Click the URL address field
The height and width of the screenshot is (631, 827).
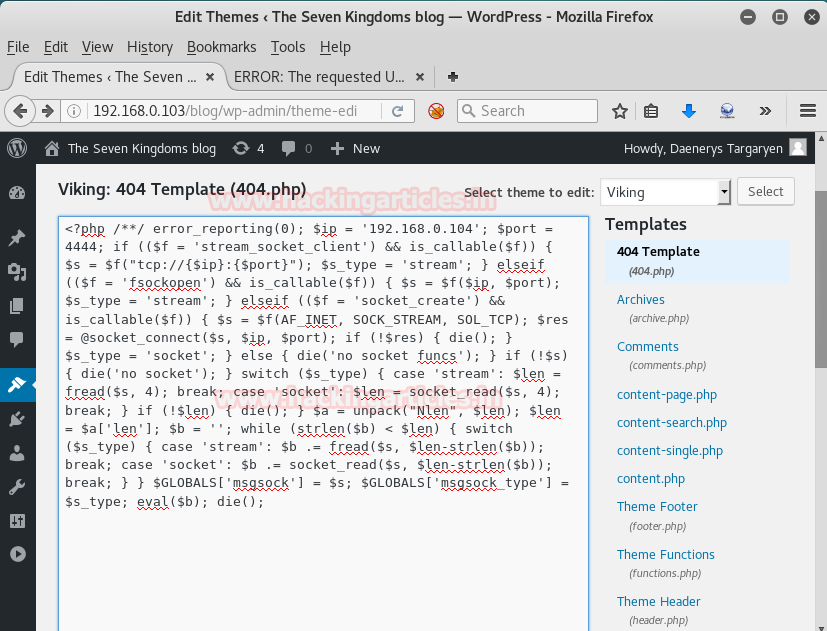tap(228, 111)
